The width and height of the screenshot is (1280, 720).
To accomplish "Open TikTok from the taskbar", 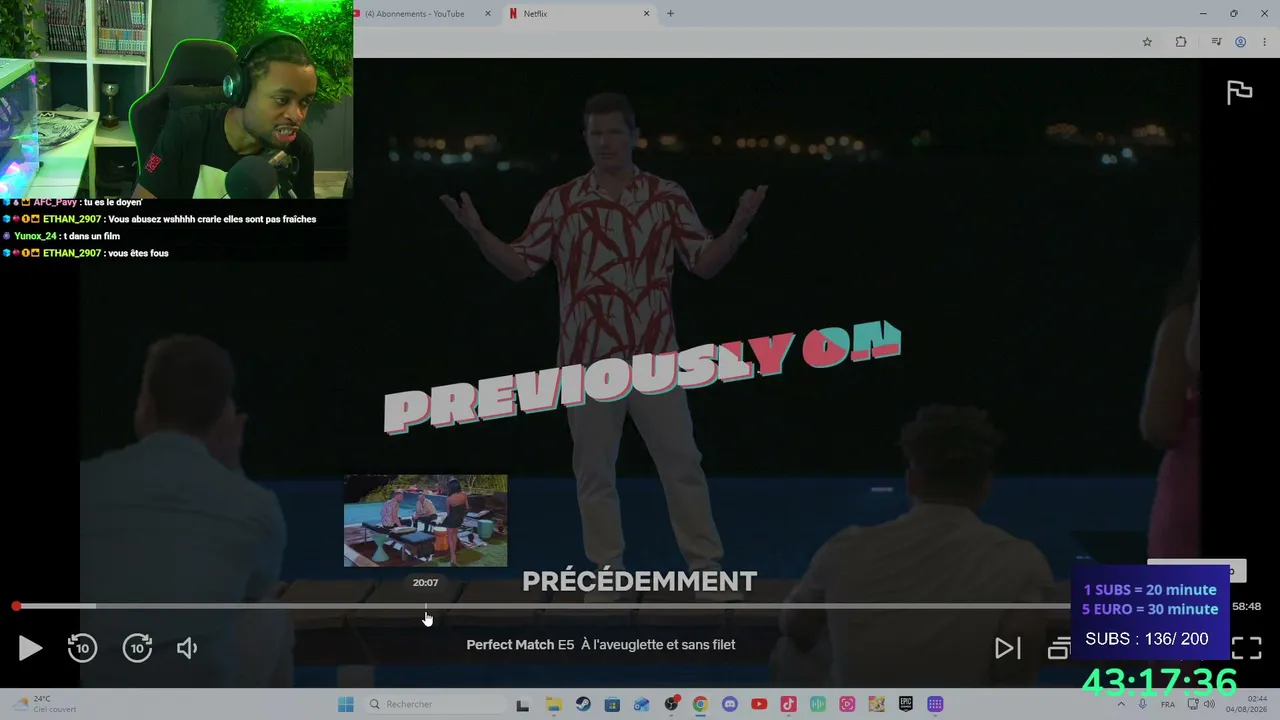I will tap(788, 704).
